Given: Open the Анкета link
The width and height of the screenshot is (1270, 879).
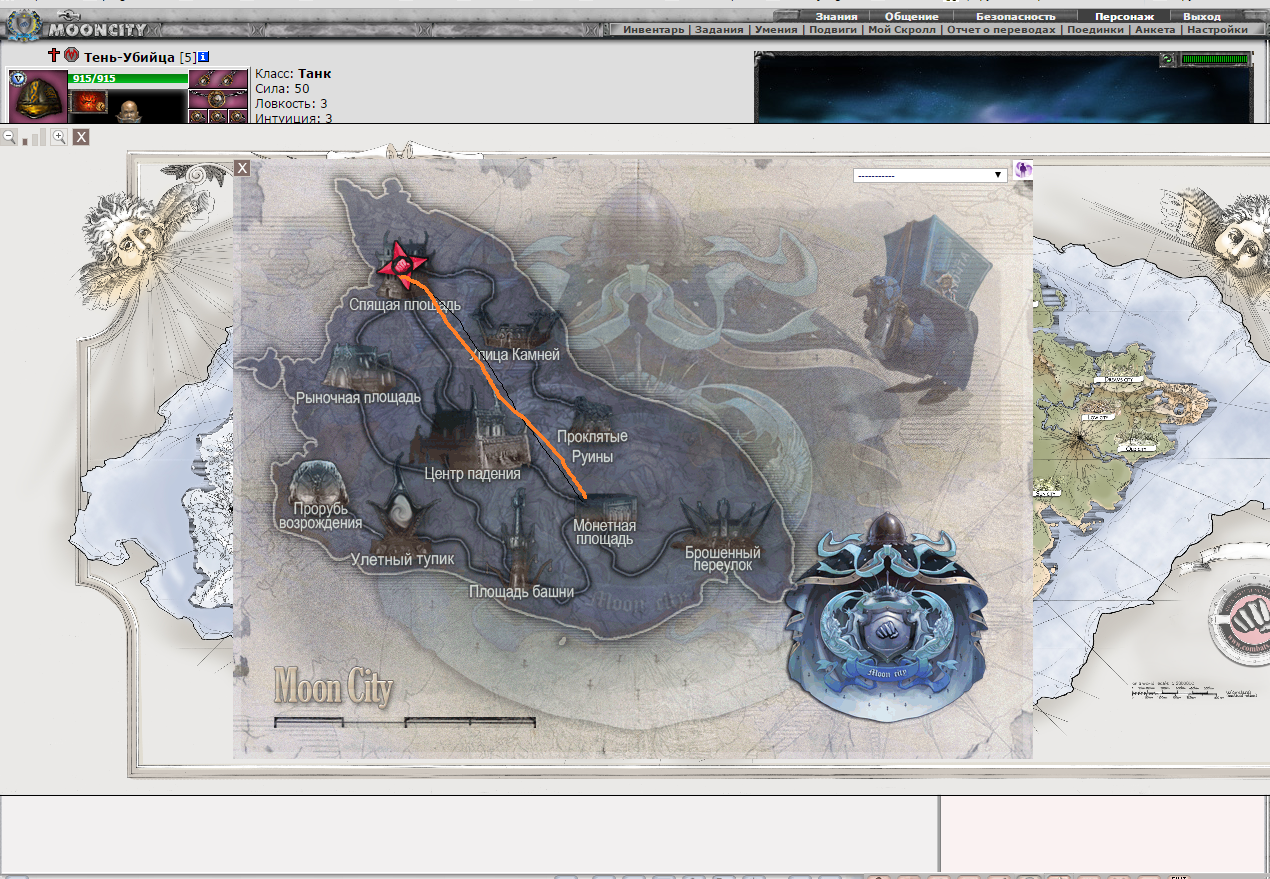Looking at the screenshot, I should [1155, 30].
